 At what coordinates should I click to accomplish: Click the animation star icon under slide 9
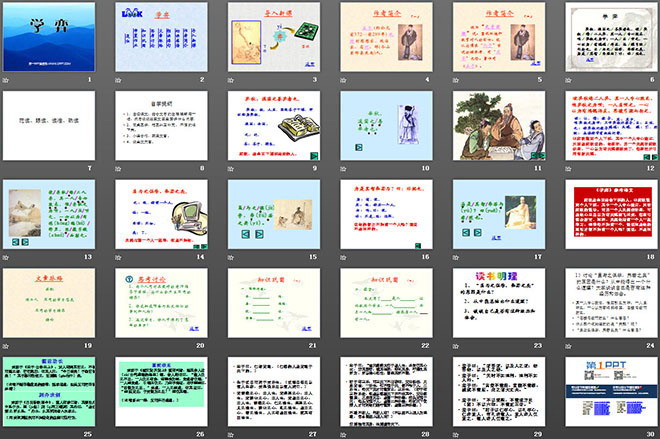coord(231,169)
